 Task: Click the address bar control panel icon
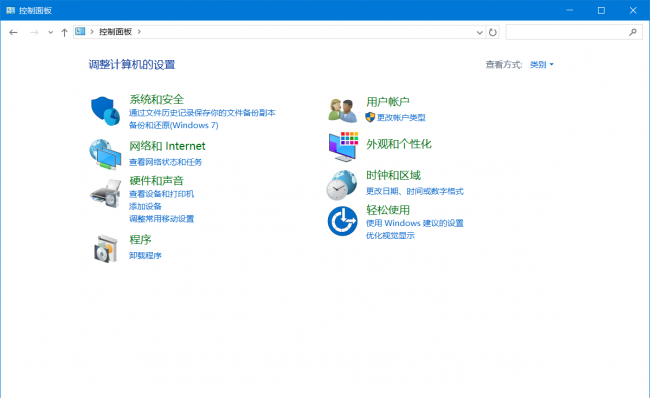point(80,32)
